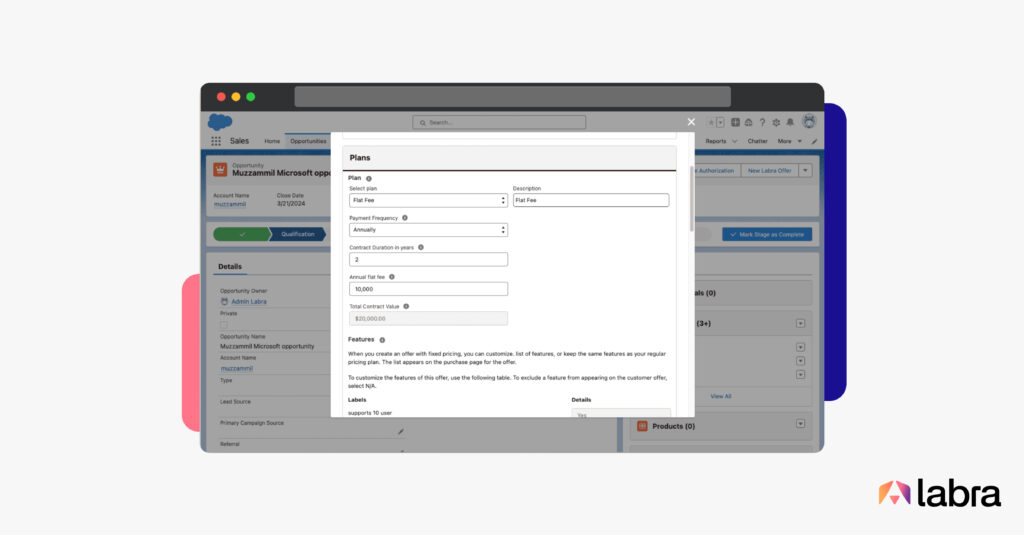Image resolution: width=1024 pixels, height=535 pixels.
Task: Click the Description field with Flat Fee
Action: pos(591,201)
